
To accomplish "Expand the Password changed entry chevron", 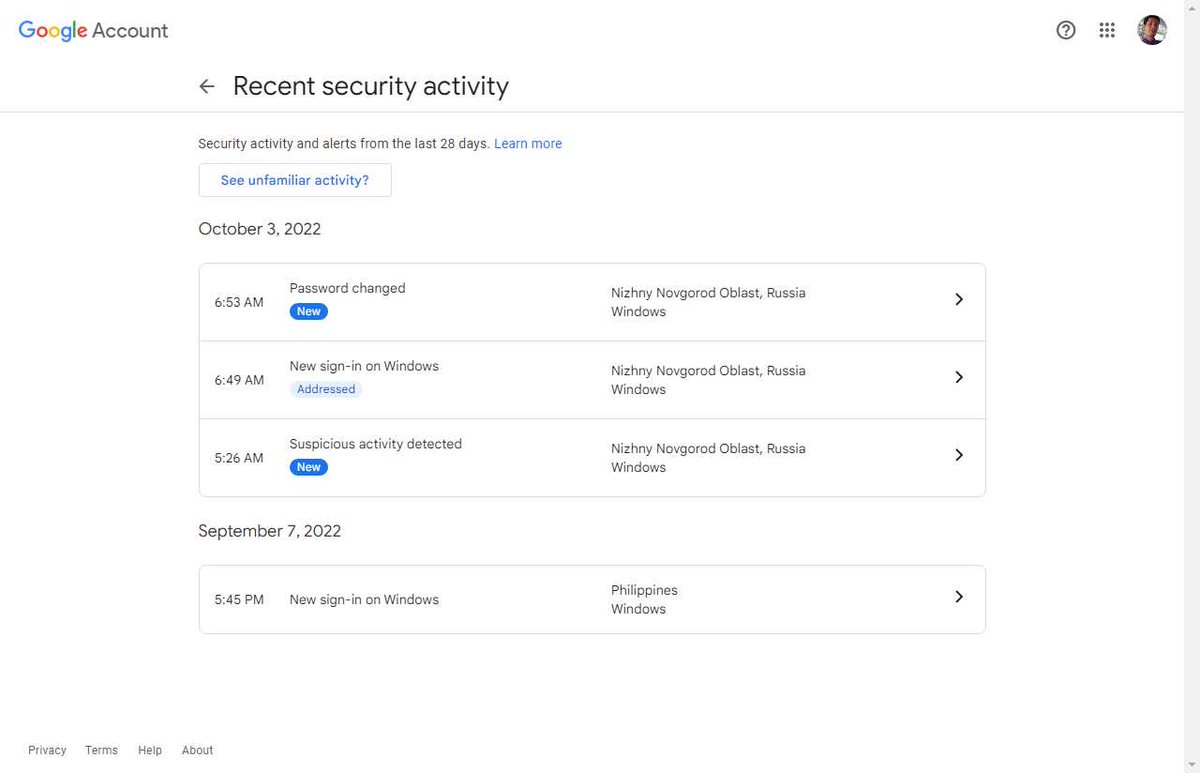I will point(959,299).
